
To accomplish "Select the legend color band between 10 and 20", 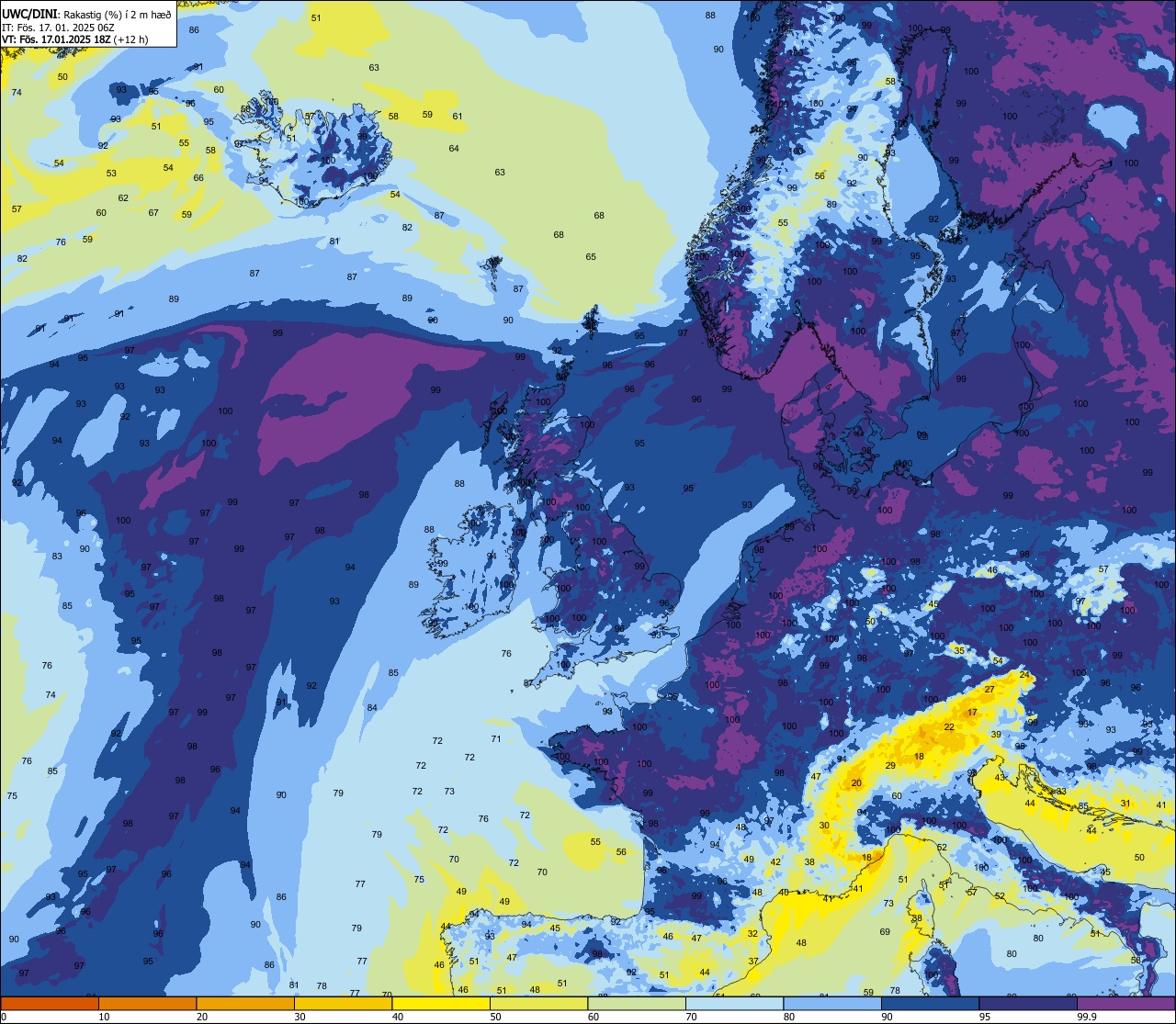I will pyautogui.click(x=147, y=1003).
